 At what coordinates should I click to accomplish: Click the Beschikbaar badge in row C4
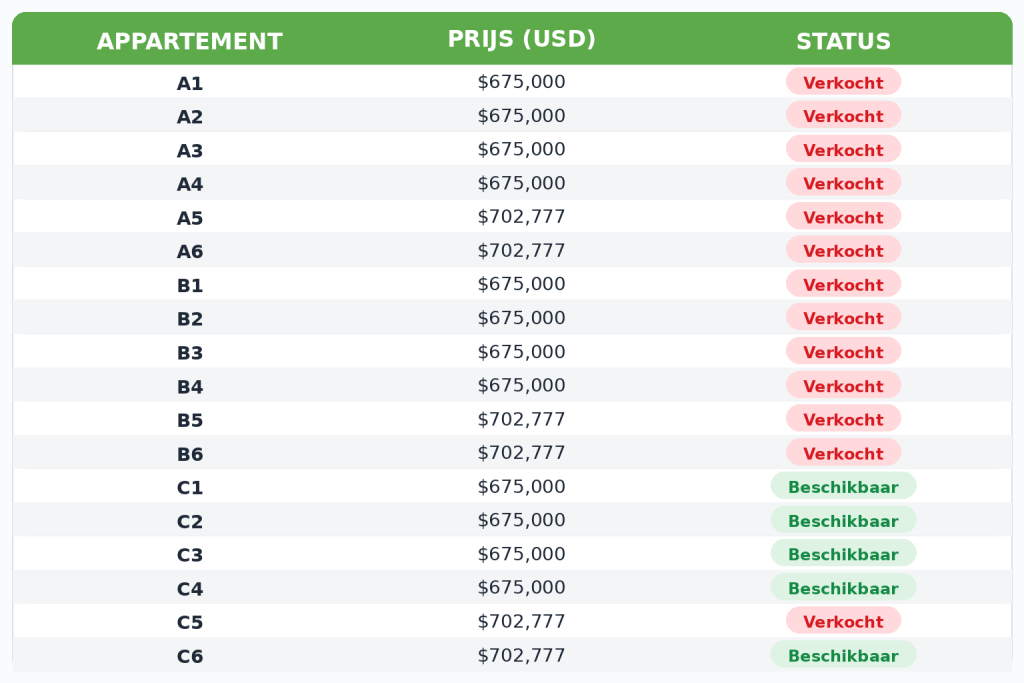coord(843,588)
